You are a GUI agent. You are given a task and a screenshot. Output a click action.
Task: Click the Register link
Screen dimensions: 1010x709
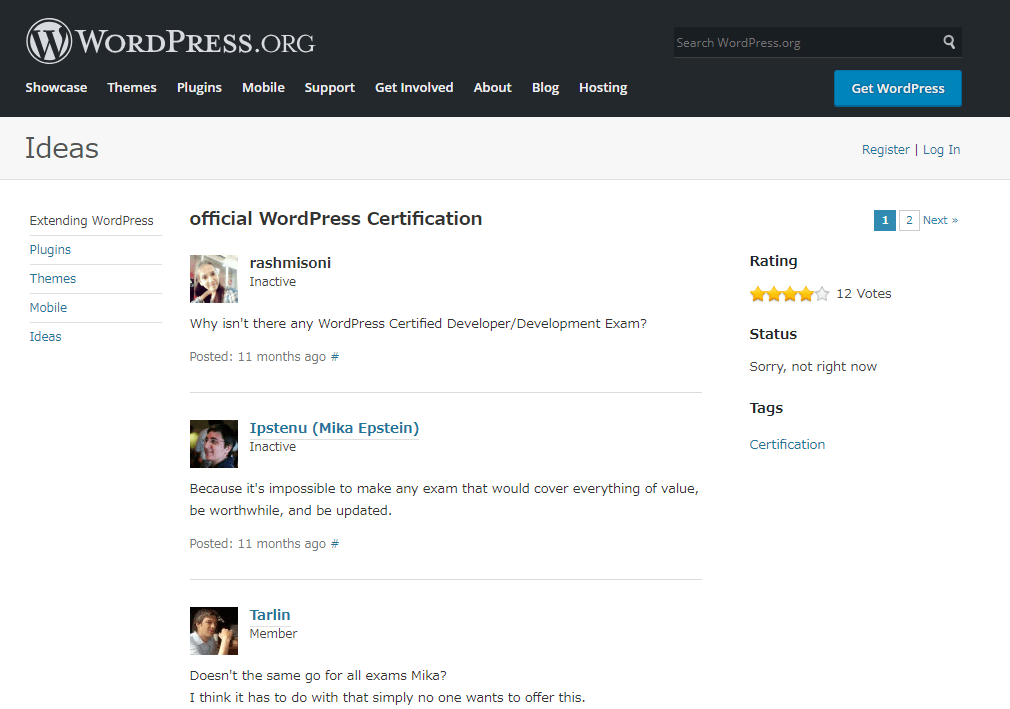click(885, 150)
